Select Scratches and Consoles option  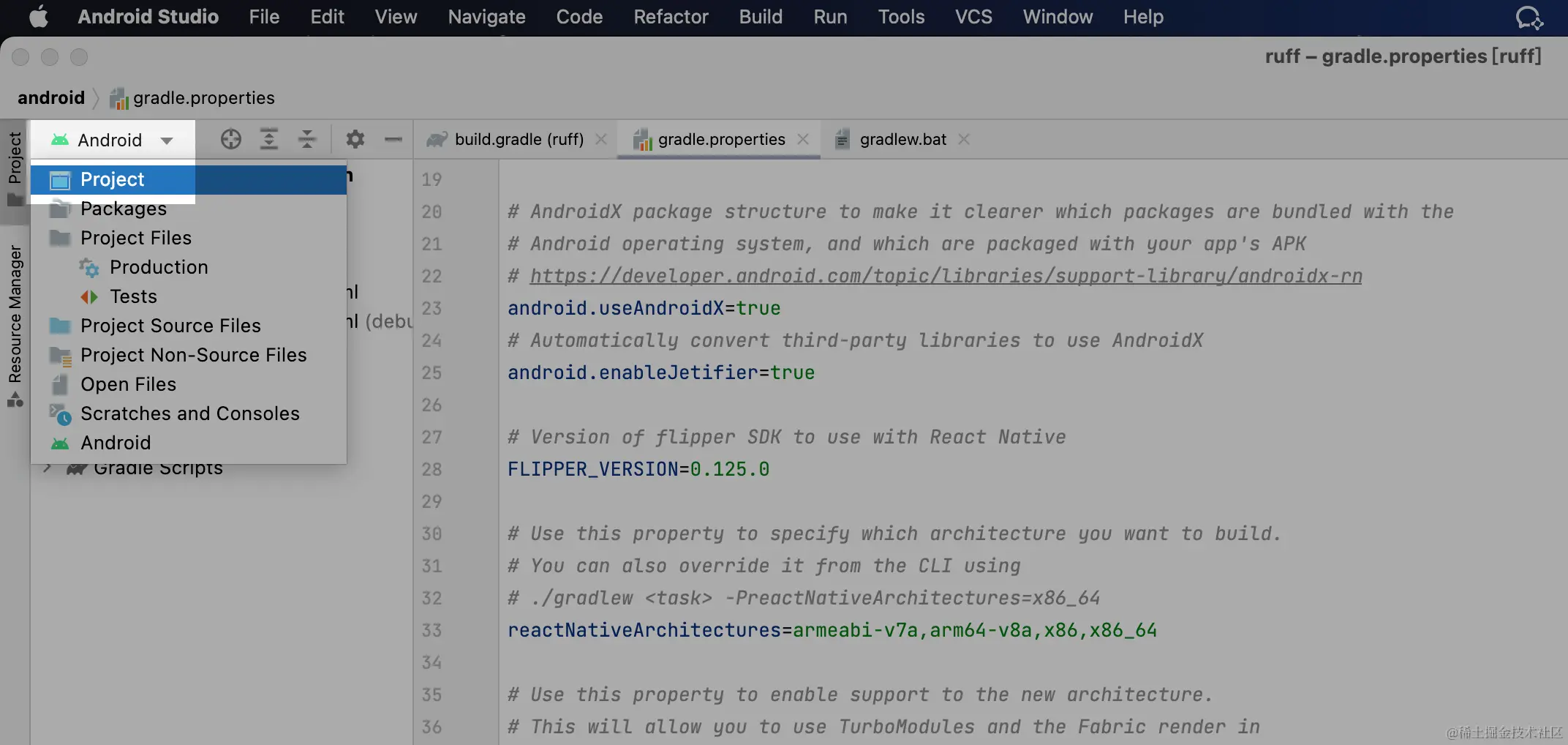[189, 413]
